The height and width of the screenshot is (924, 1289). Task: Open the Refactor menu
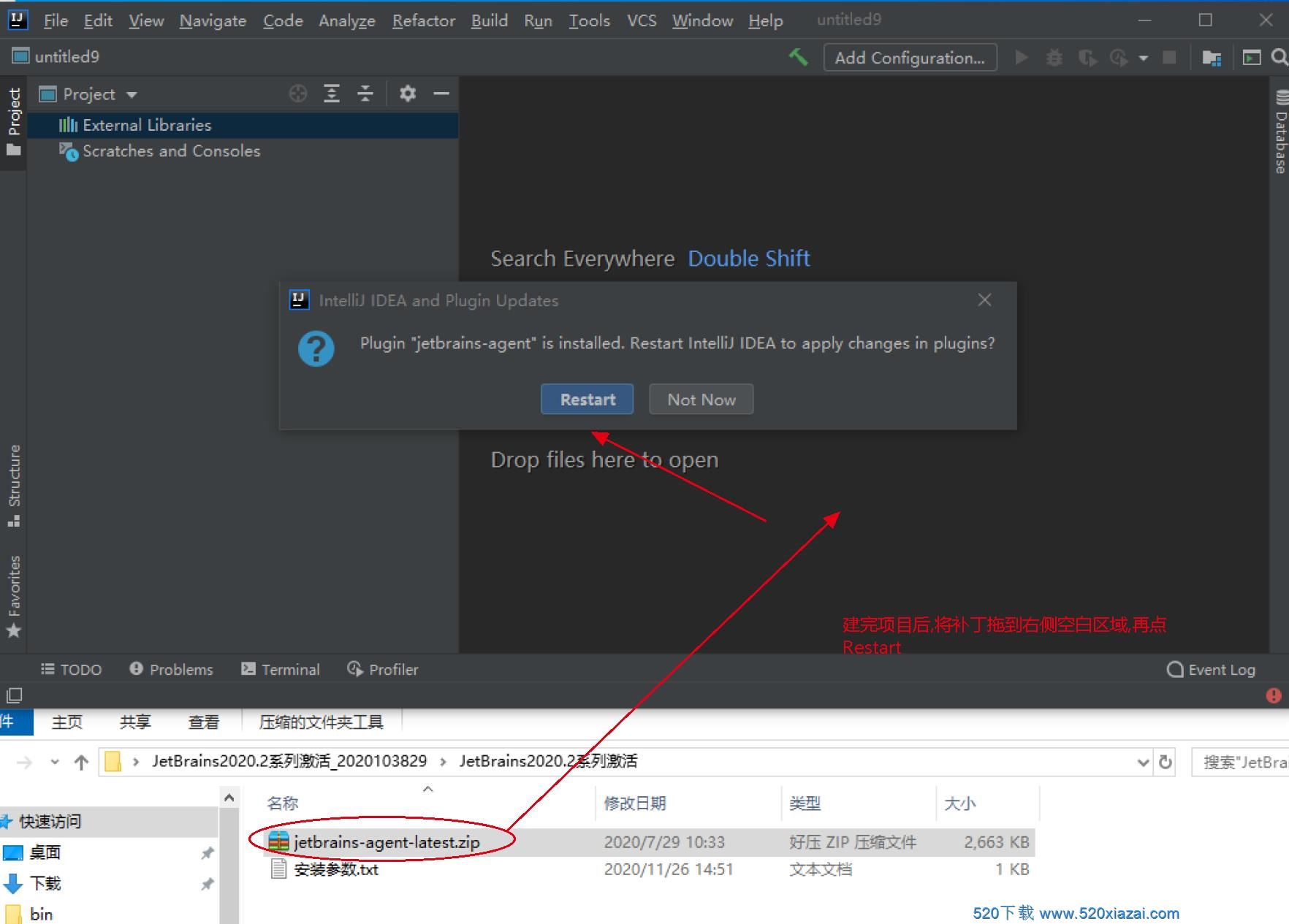click(424, 20)
